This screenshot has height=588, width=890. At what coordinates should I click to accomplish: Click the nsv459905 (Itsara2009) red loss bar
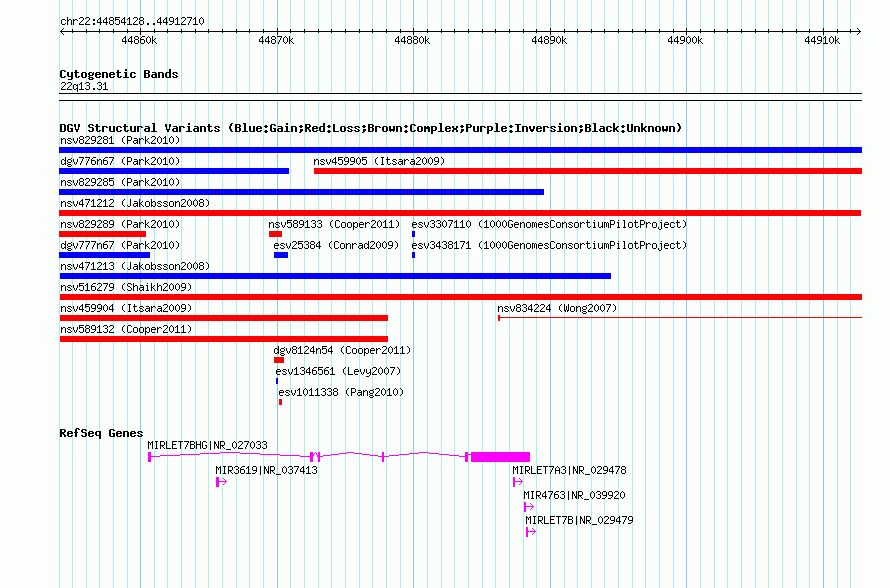588,171
